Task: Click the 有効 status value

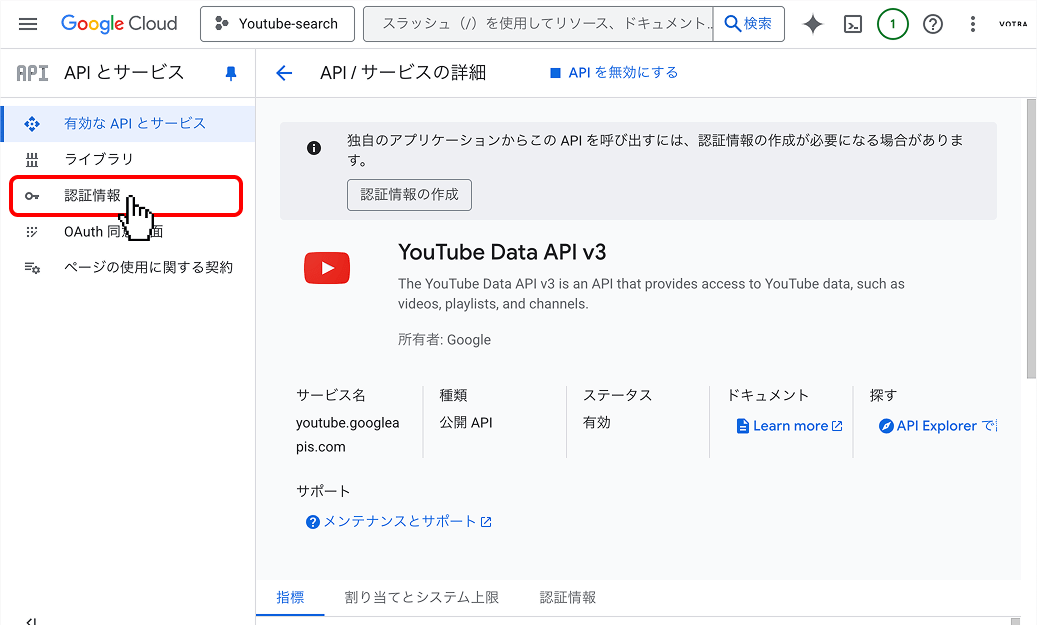Action: [x=597, y=423]
